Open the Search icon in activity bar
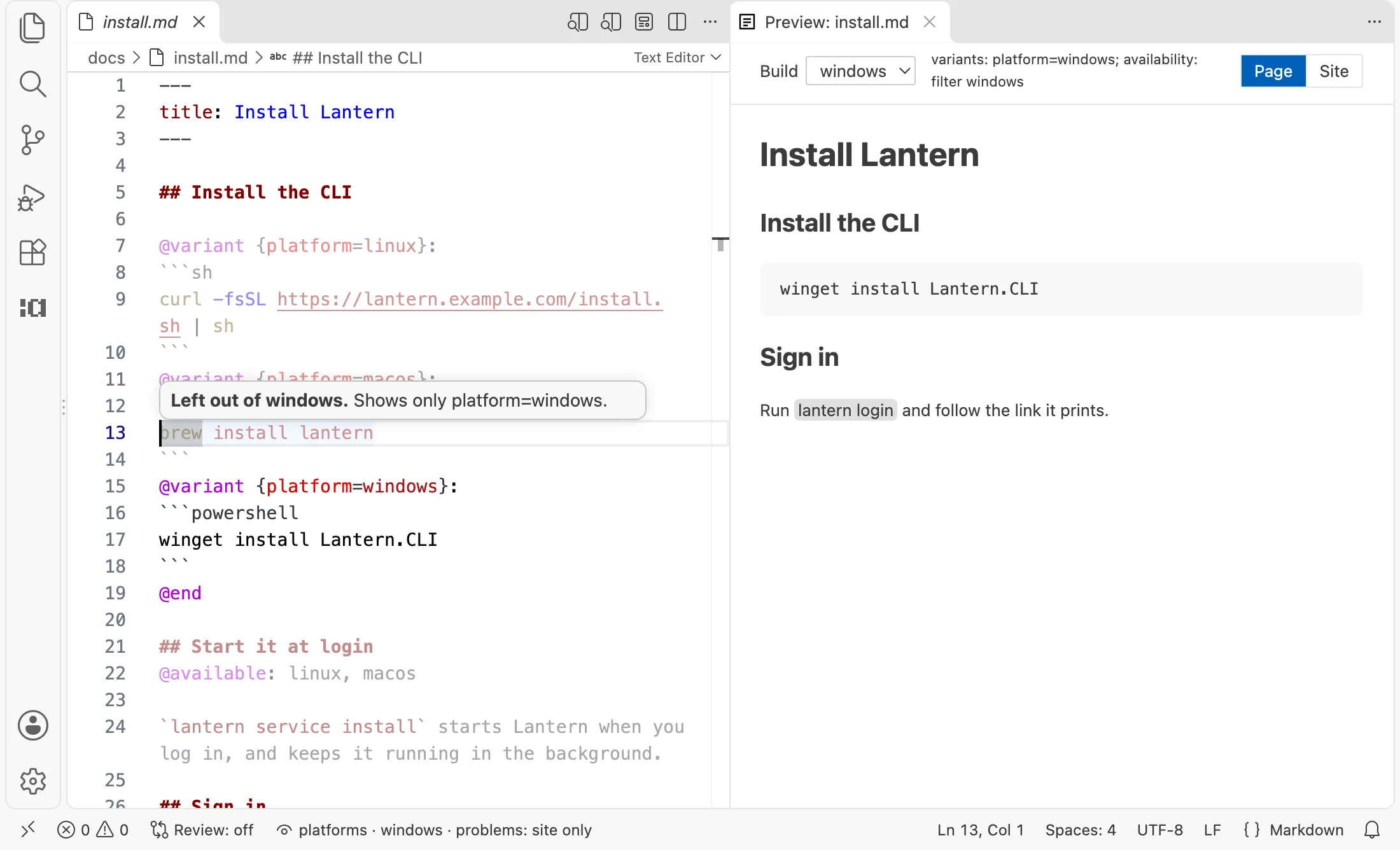 tap(32, 84)
